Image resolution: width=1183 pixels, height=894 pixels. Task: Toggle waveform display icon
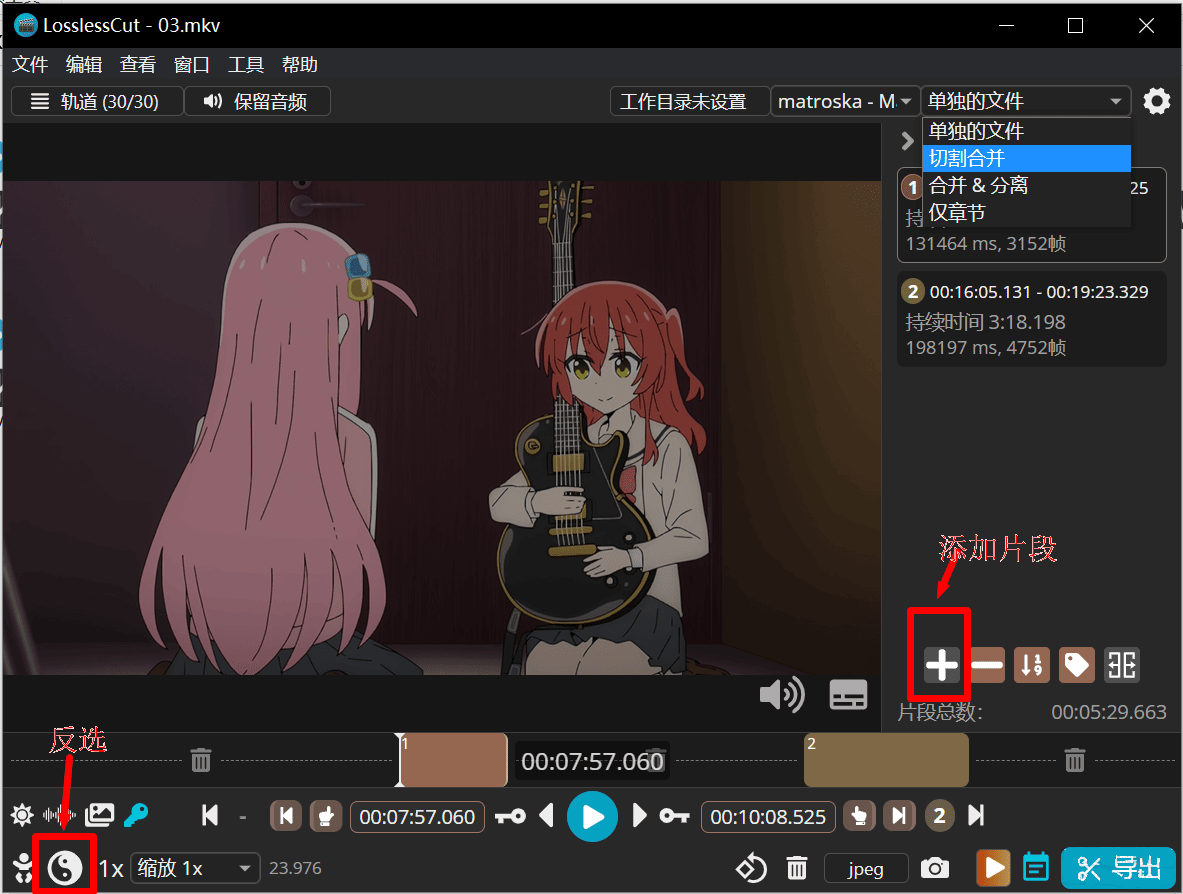pos(59,816)
